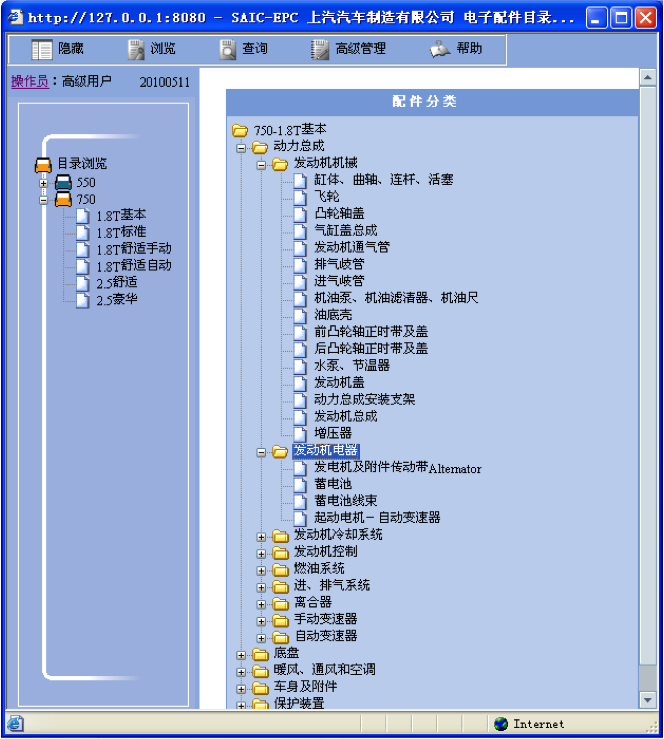Click the folder icon for 动力总成

point(260,148)
